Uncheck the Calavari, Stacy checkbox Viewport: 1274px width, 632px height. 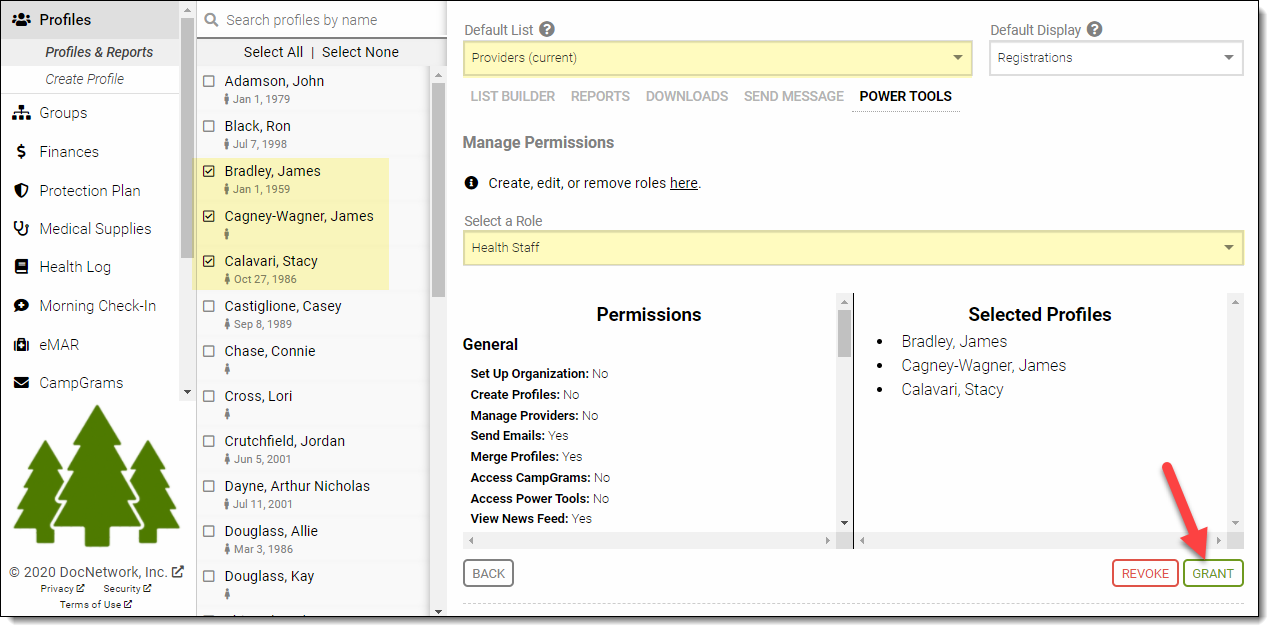209,261
